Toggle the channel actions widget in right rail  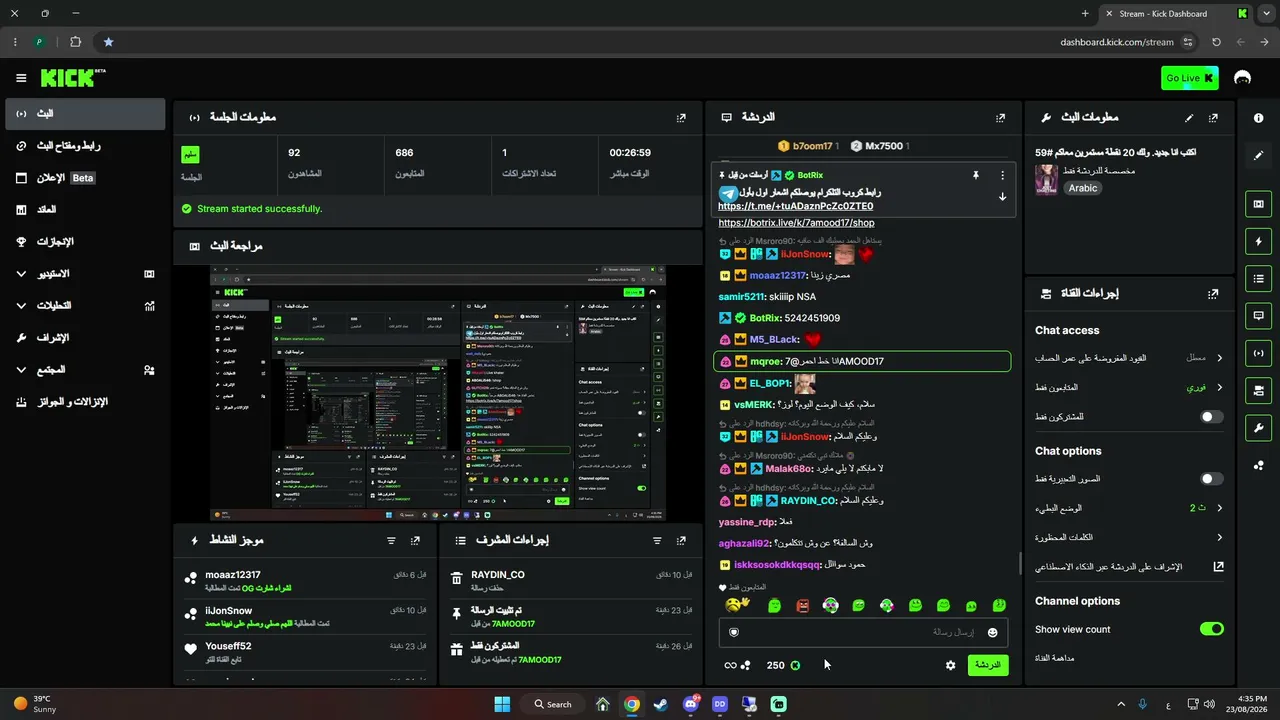coord(1258,389)
